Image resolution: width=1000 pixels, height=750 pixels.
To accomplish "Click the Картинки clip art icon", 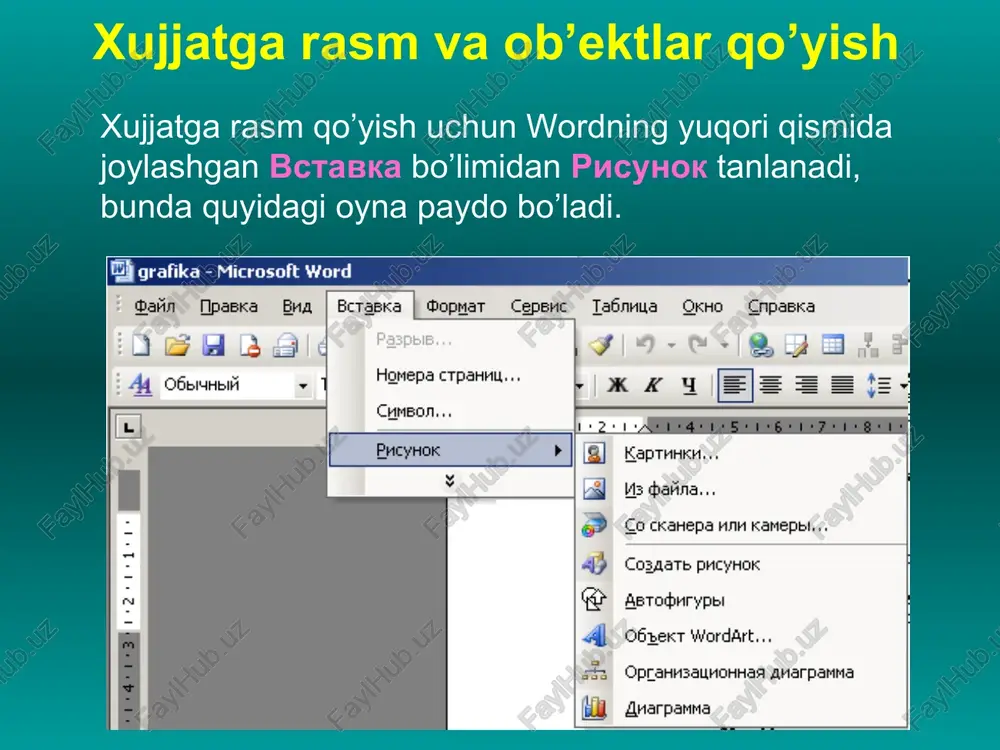I will click(594, 453).
